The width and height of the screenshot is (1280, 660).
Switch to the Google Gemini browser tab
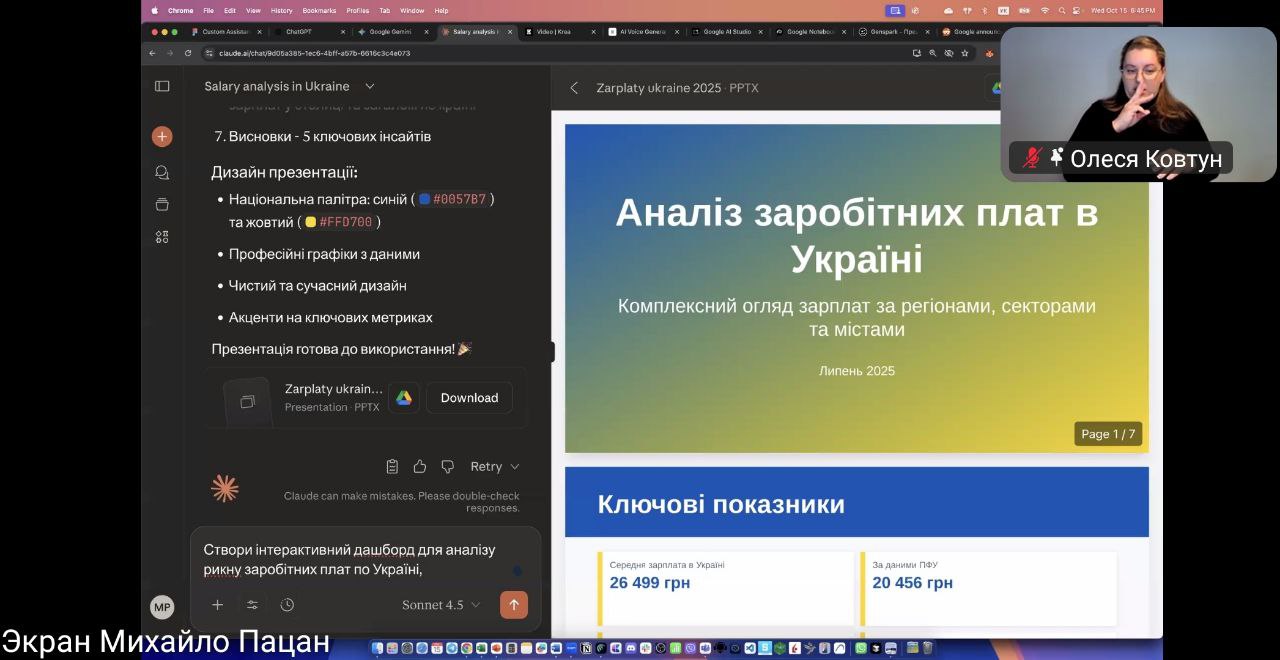pos(392,31)
